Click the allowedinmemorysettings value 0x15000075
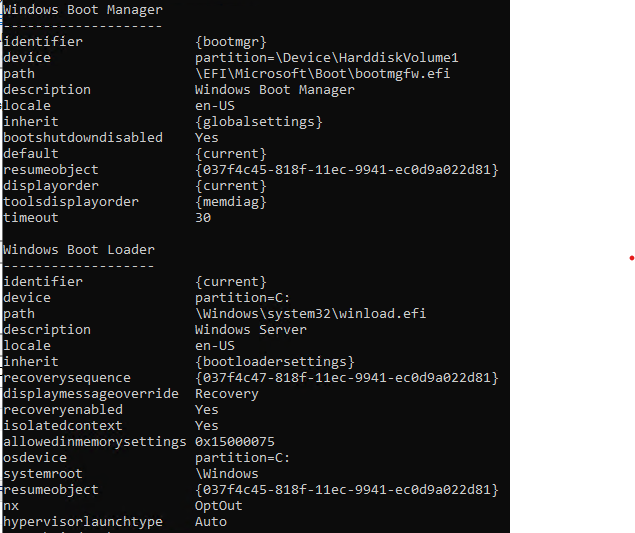This screenshot has height=533, width=635. click(x=234, y=442)
